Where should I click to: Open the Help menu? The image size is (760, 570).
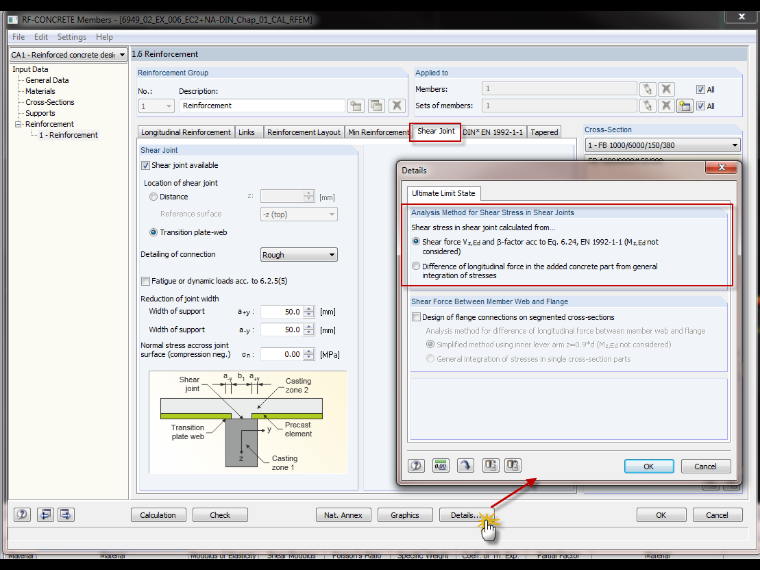click(x=104, y=37)
